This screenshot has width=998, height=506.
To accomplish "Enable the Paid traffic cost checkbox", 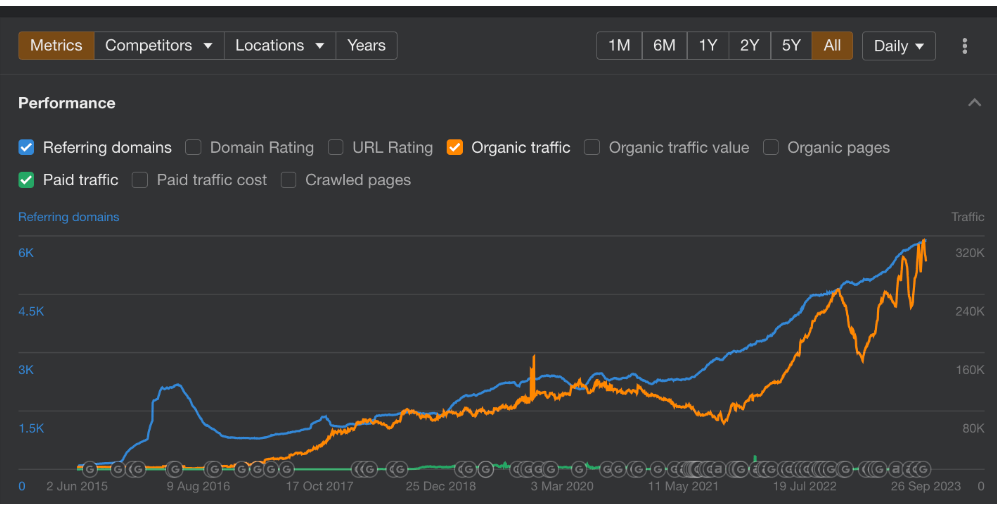I will click(140, 180).
